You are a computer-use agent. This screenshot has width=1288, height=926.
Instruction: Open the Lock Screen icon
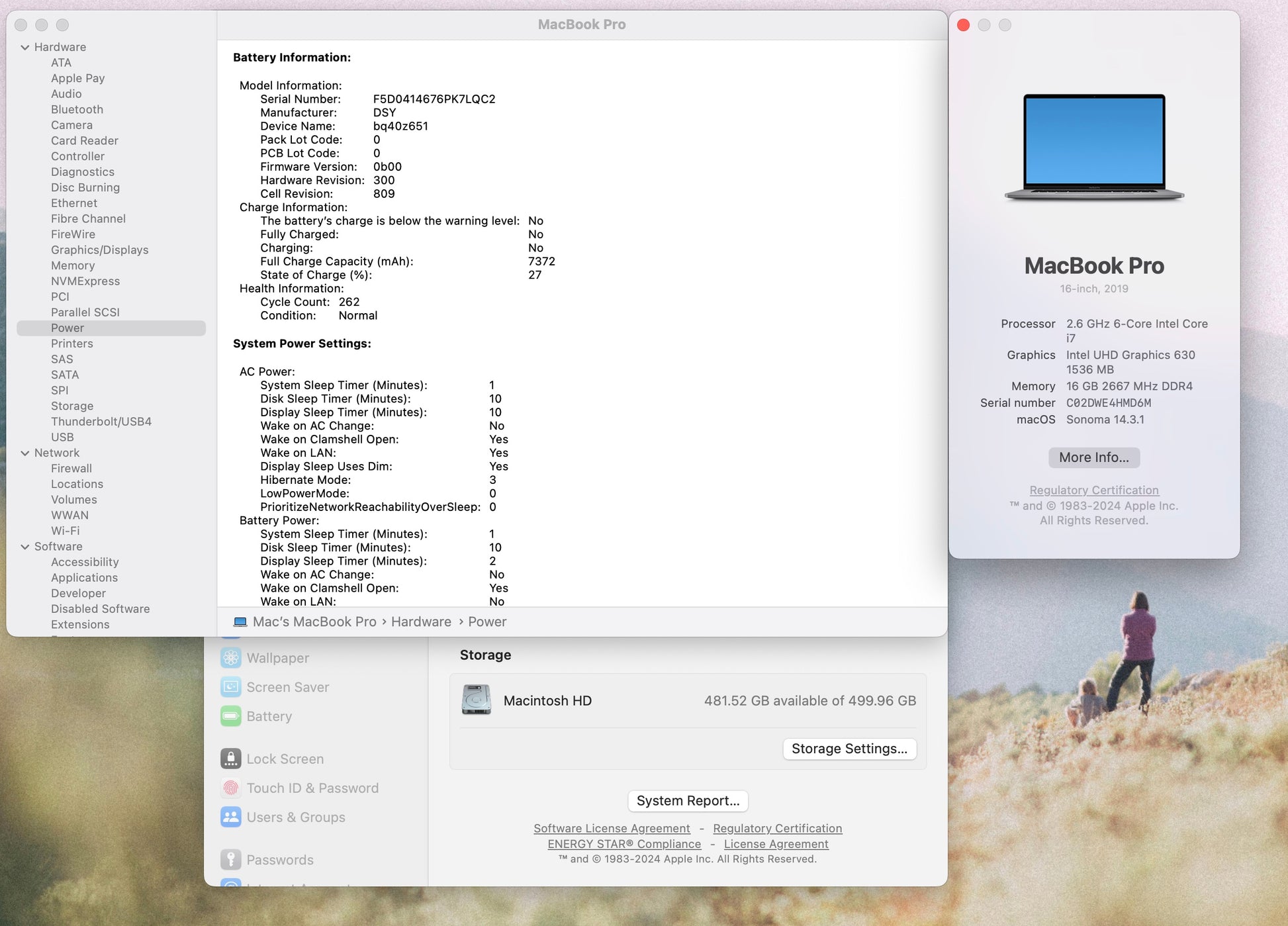[x=230, y=759]
